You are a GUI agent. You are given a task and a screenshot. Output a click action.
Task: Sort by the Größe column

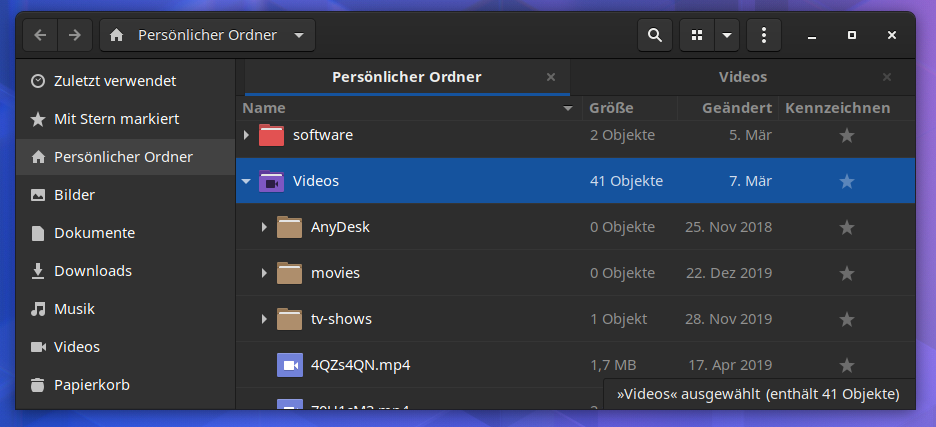click(x=611, y=108)
